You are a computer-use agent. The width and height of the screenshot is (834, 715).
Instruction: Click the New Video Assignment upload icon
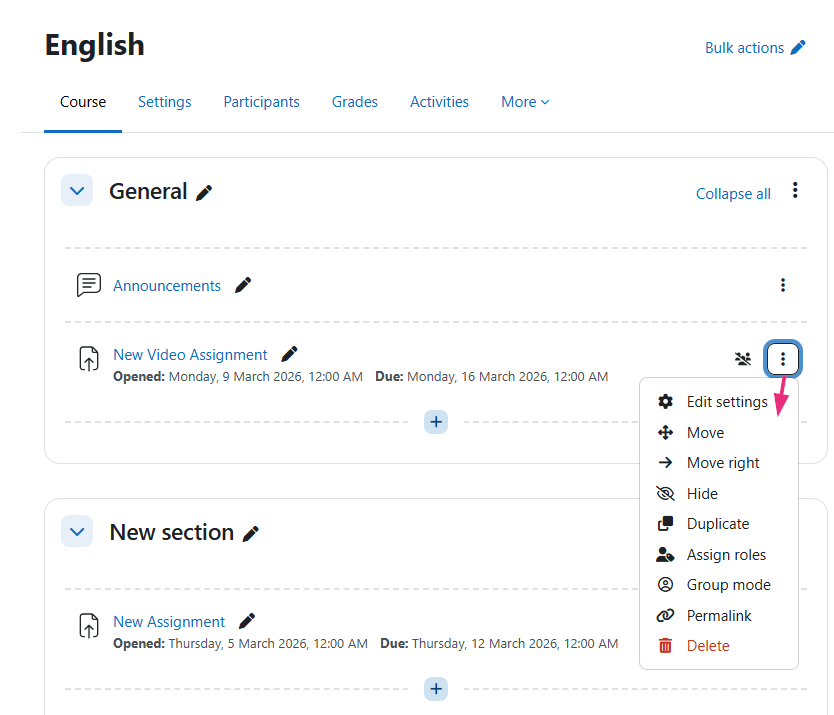click(89, 359)
